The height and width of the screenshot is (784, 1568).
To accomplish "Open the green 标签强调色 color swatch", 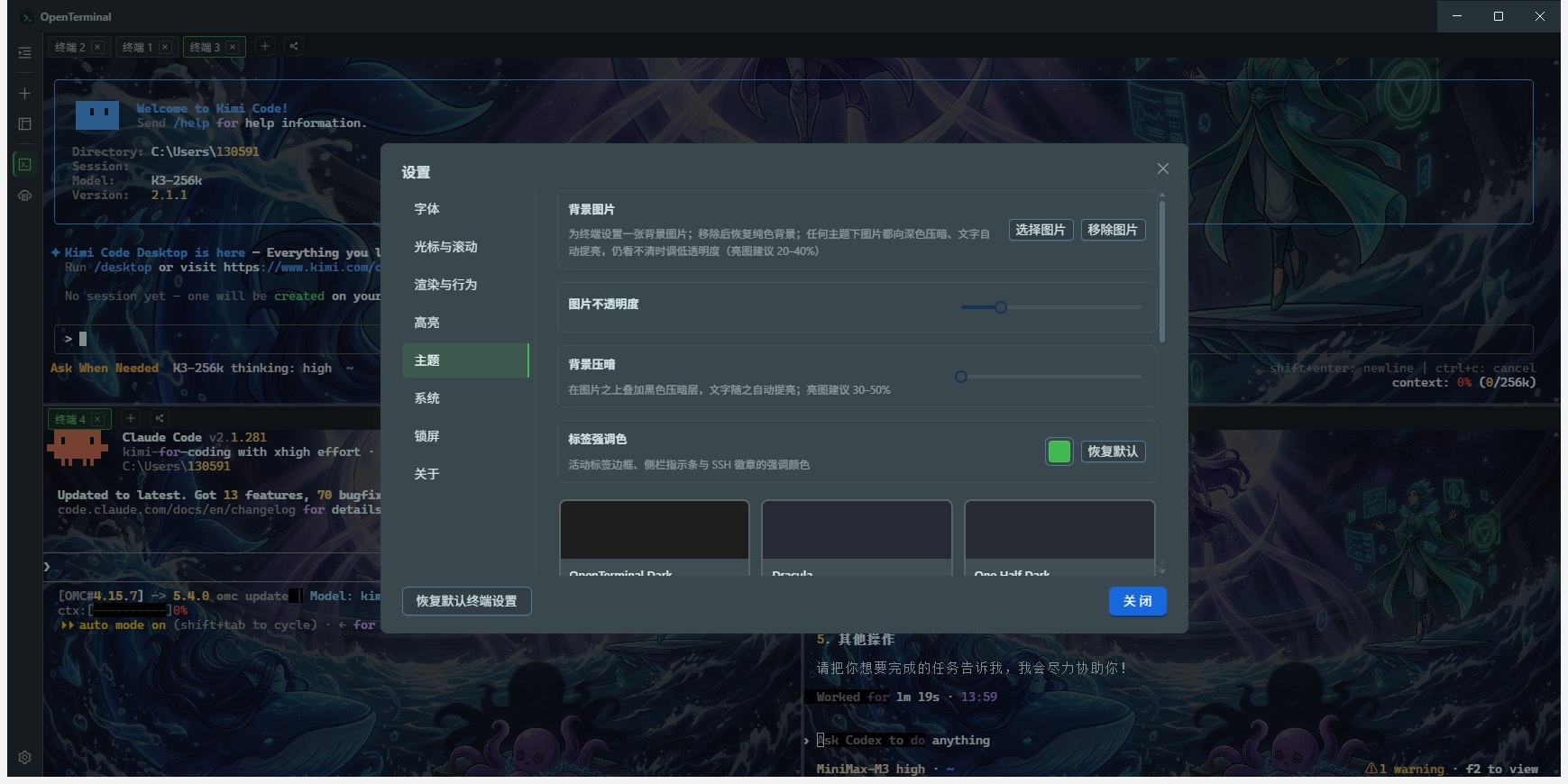I will tap(1059, 451).
